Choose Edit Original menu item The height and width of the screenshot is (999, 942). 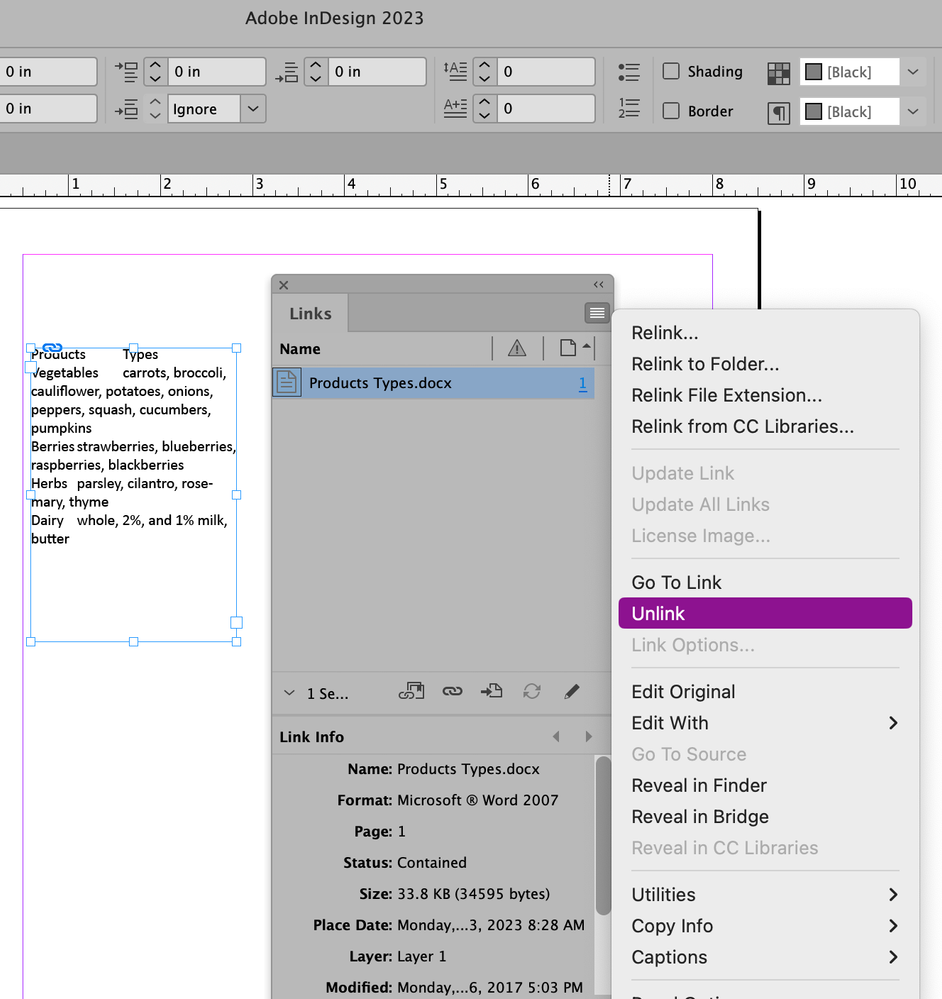click(x=765, y=691)
